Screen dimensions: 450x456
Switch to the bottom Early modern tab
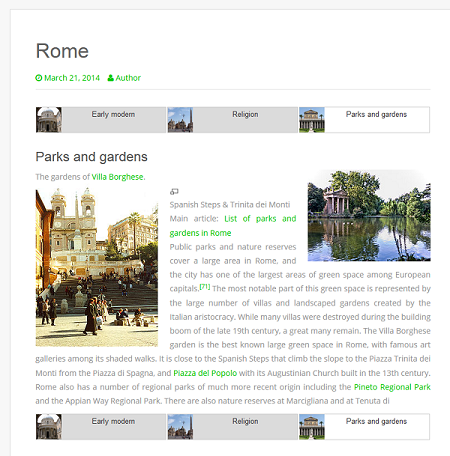[101, 427]
